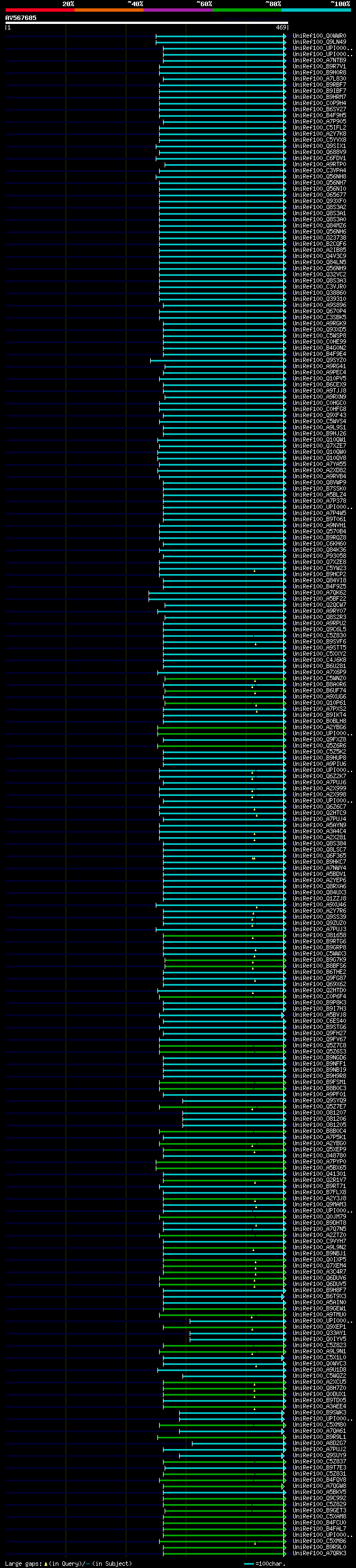
Task: Click the UniRef100_O65677 entry
Action: pyautogui.click(x=319, y=195)
